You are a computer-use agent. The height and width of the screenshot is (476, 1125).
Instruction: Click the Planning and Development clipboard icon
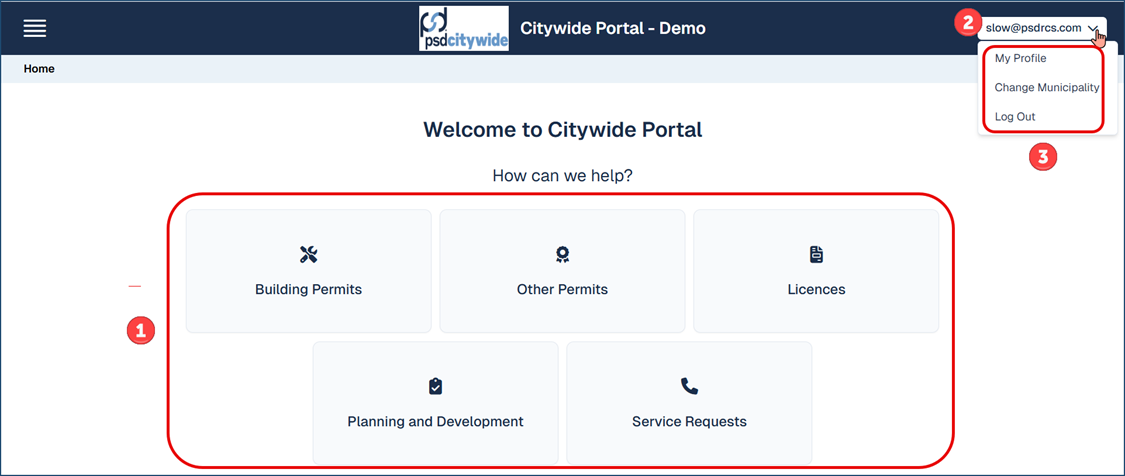pos(436,386)
